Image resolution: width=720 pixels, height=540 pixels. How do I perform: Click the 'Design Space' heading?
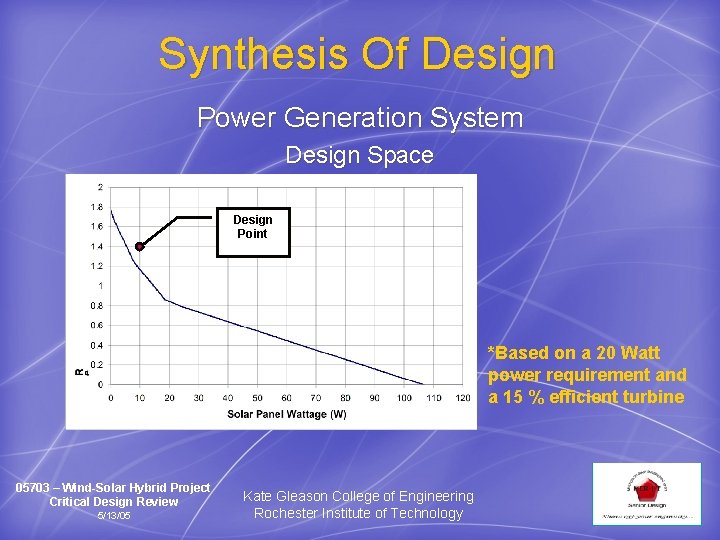[x=360, y=155]
